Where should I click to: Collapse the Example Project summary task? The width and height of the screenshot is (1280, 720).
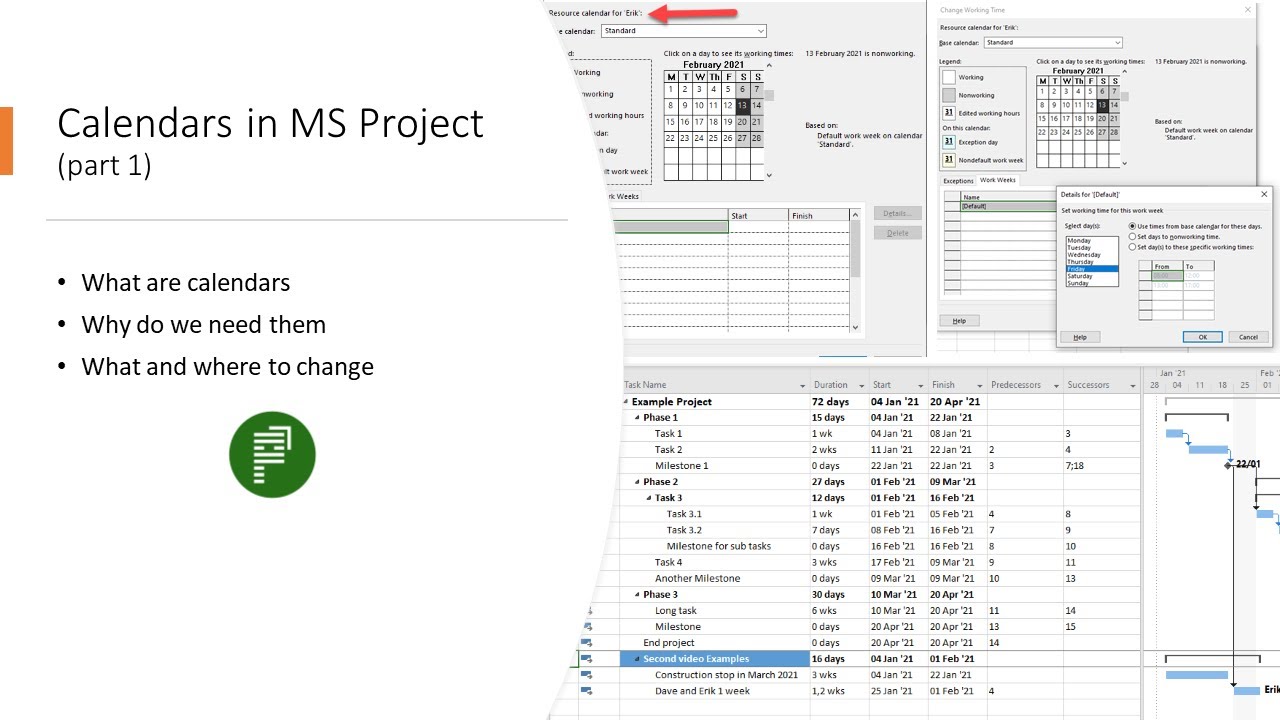coord(627,402)
